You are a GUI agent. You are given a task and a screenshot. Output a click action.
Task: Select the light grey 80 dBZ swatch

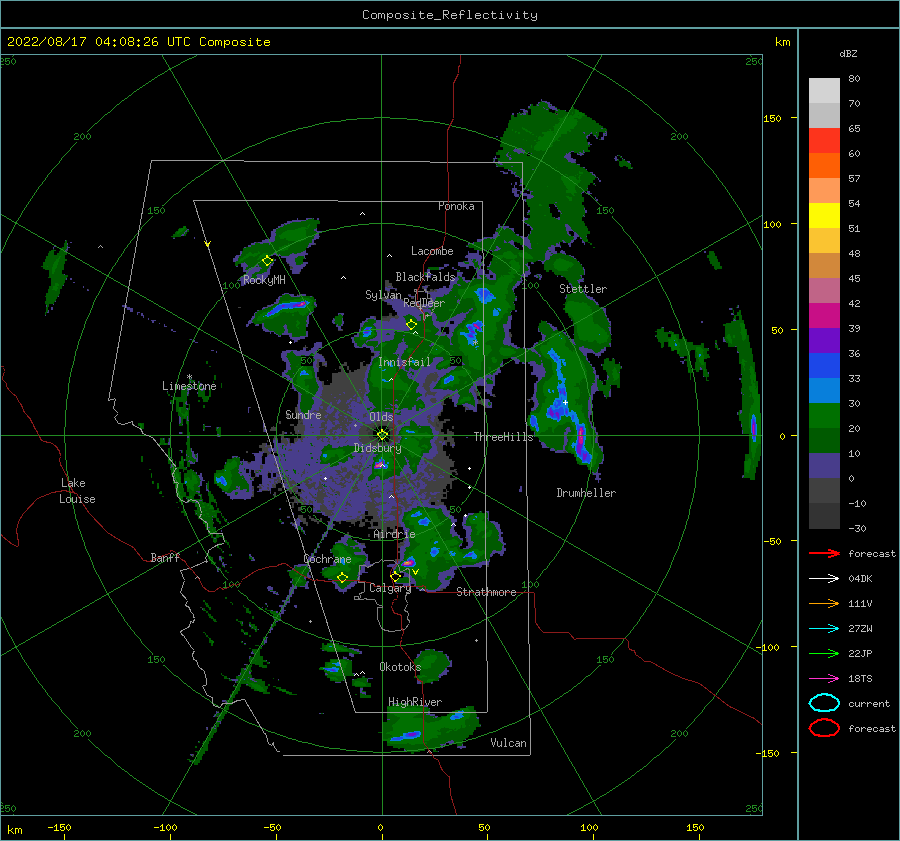(824, 91)
